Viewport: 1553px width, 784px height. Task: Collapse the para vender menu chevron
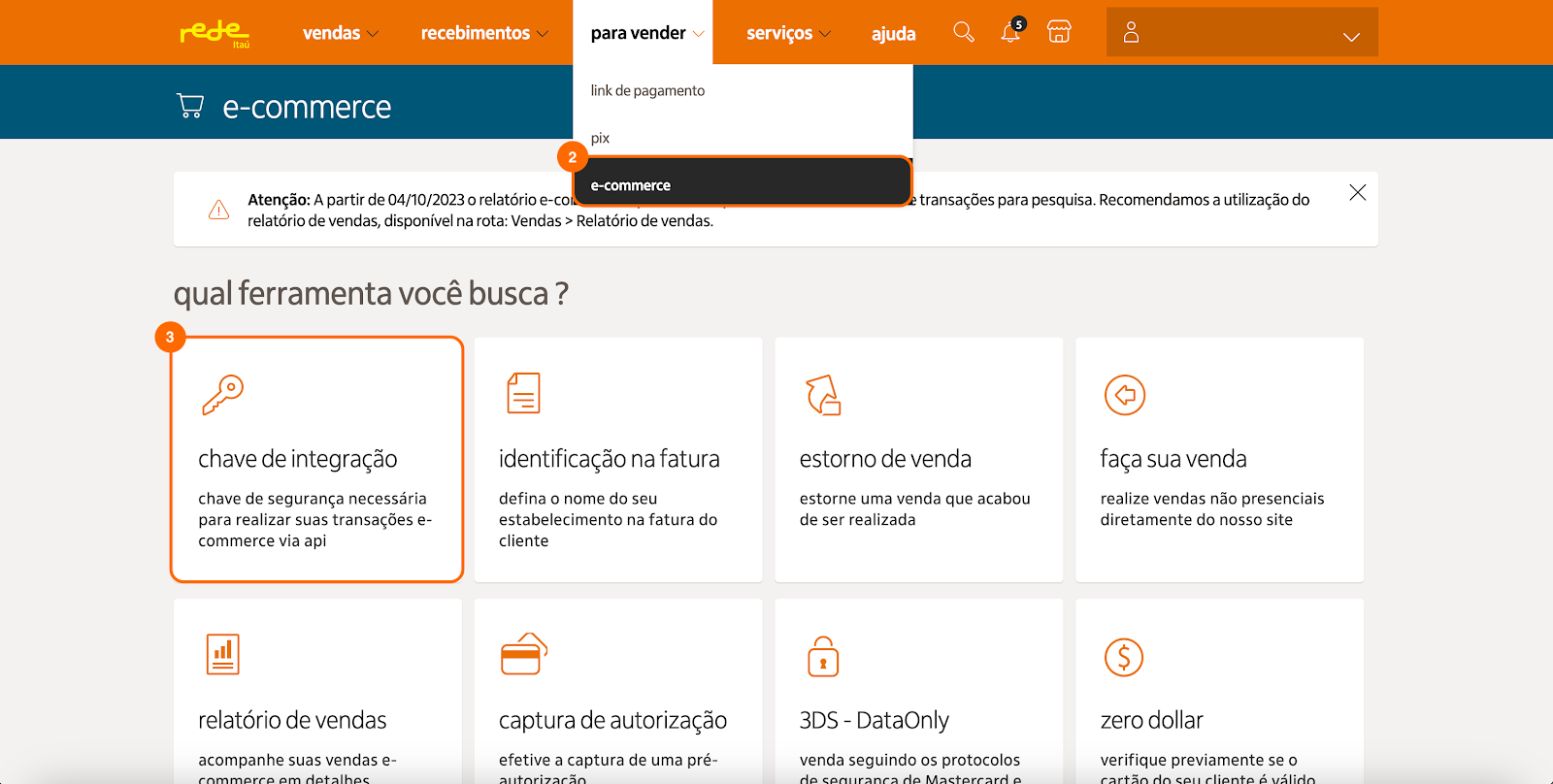(x=698, y=34)
